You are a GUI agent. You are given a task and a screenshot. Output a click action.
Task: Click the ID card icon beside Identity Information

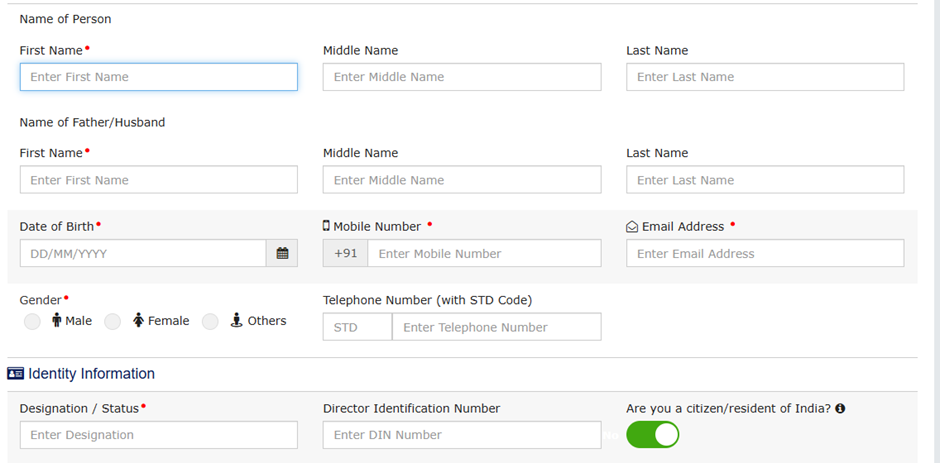tap(15, 374)
